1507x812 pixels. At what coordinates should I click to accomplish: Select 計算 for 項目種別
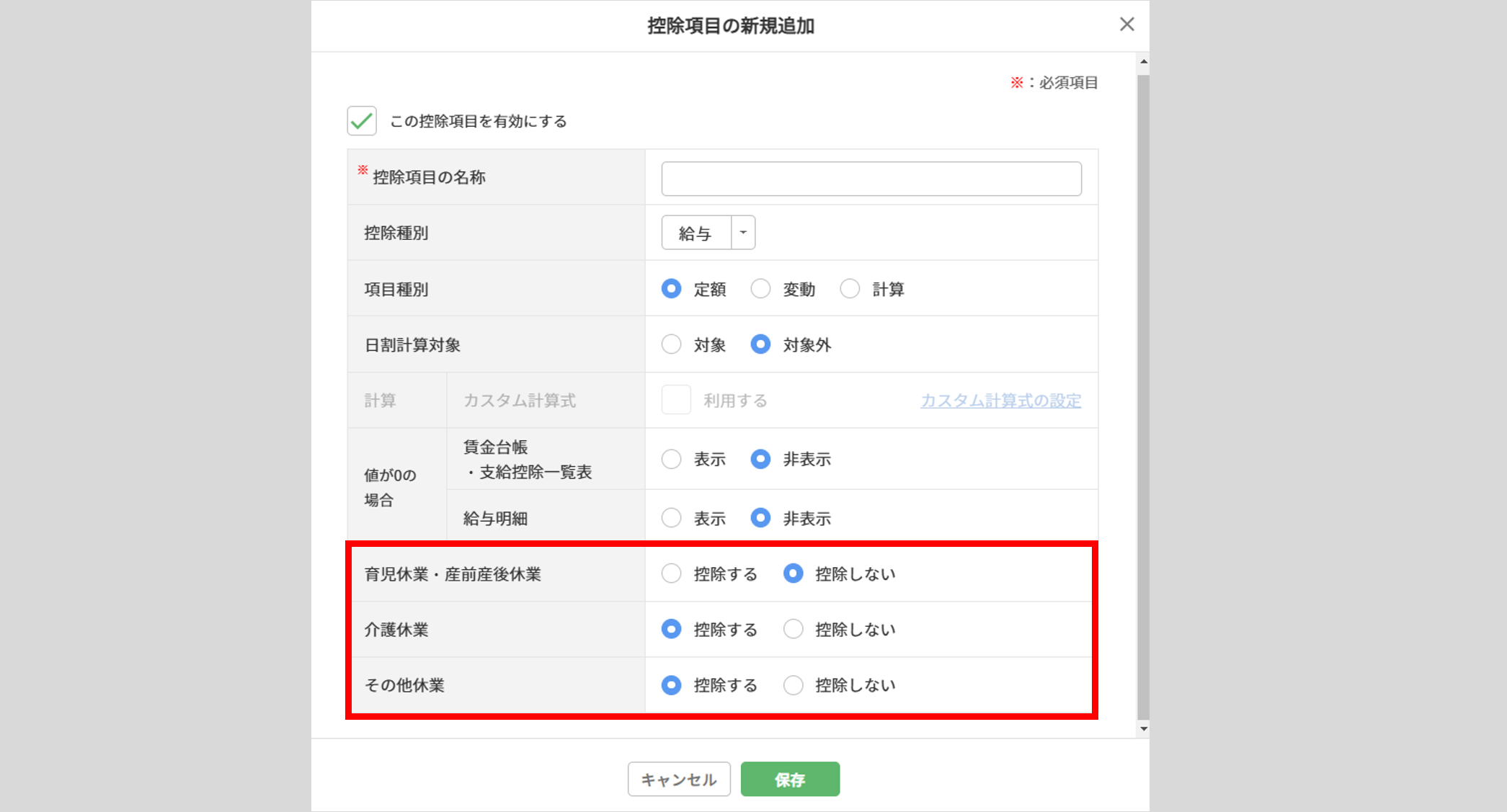[850, 289]
